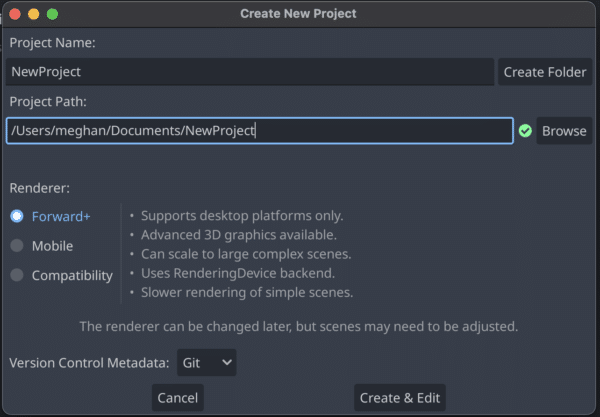This screenshot has width=600, height=417.
Task: Minimize the window with the yellow button
Action: (33, 14)
